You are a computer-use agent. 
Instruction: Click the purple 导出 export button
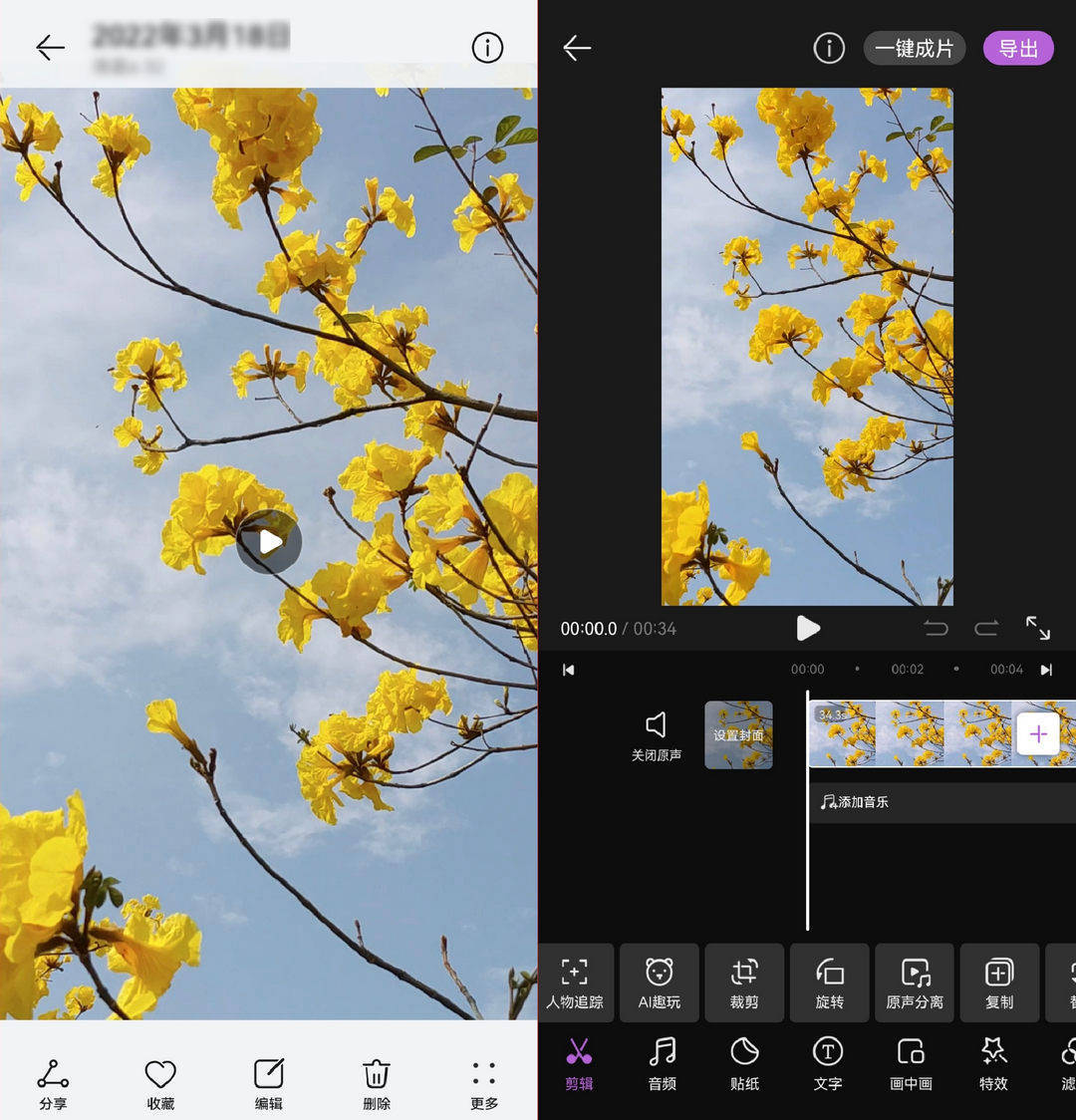coord(1018,49)
